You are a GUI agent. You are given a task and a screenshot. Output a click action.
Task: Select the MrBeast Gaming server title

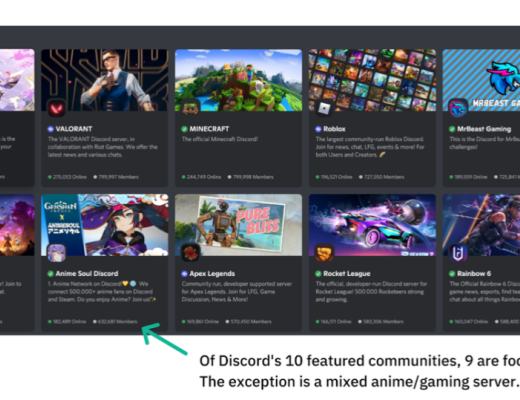484,129
